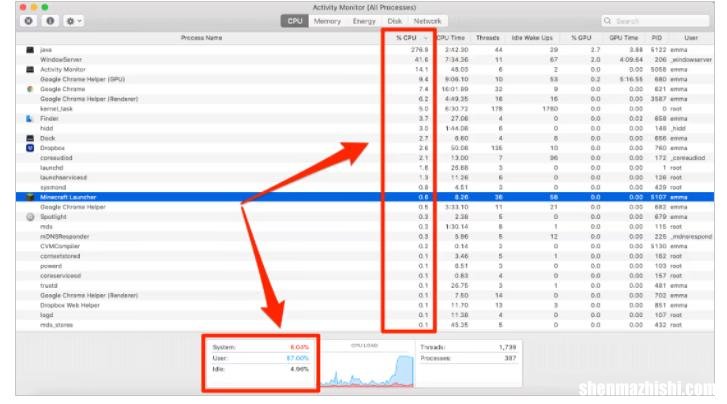Select the Activity Monitor process icon
The image size is (727, 404).
pyautogui.click(x=30, y=70)
